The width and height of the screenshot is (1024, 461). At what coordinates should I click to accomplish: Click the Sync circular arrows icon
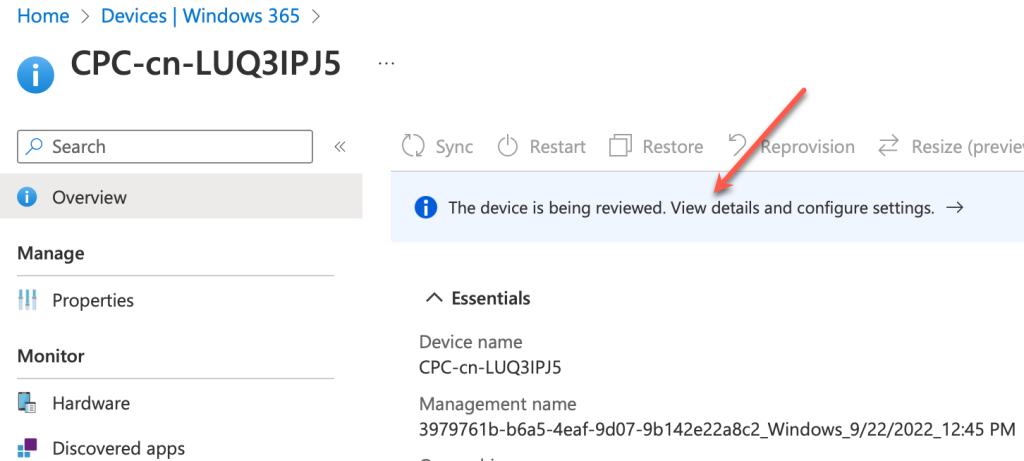[x=413, y=146]
